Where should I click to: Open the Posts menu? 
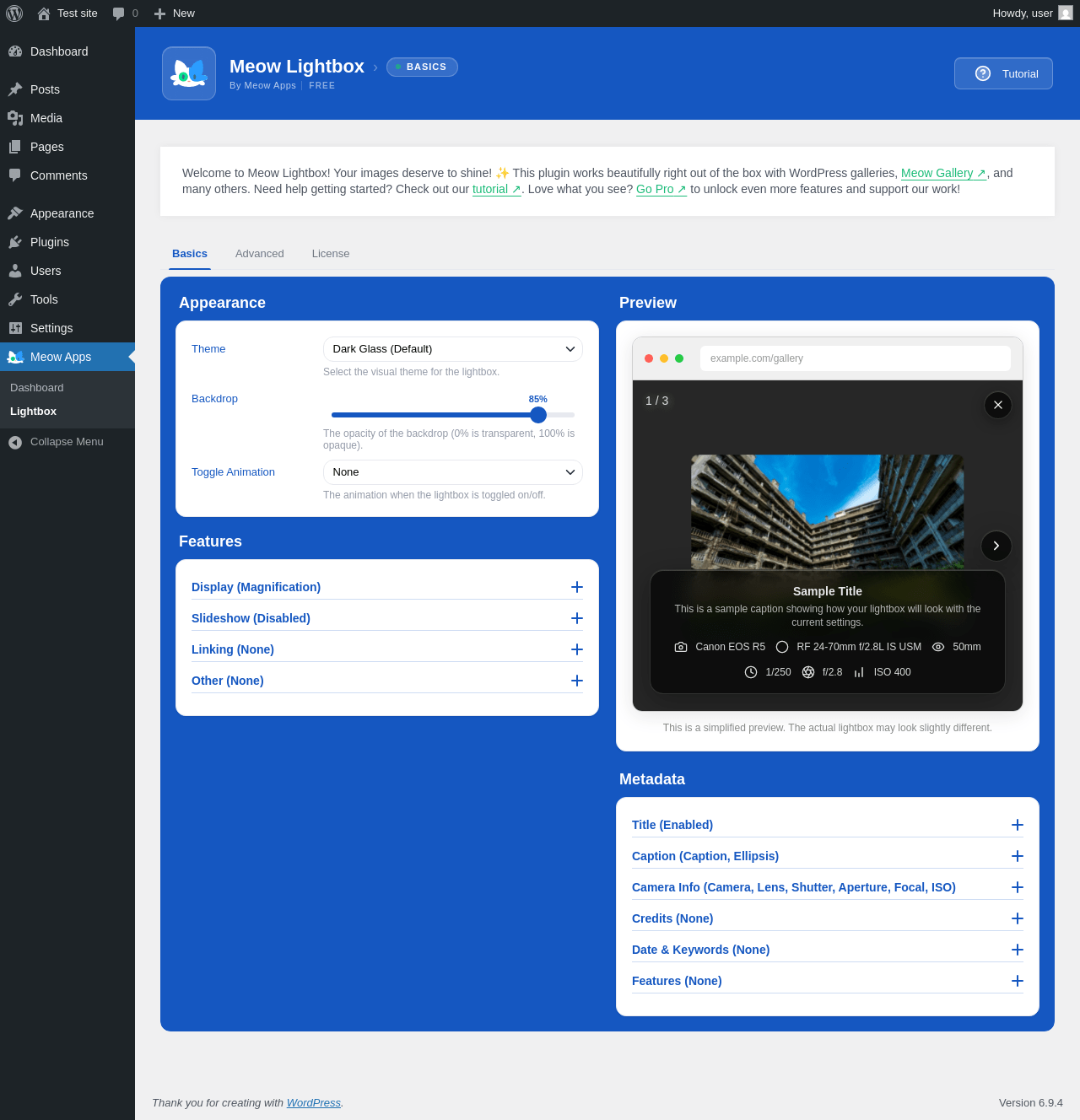pos(67,89)
